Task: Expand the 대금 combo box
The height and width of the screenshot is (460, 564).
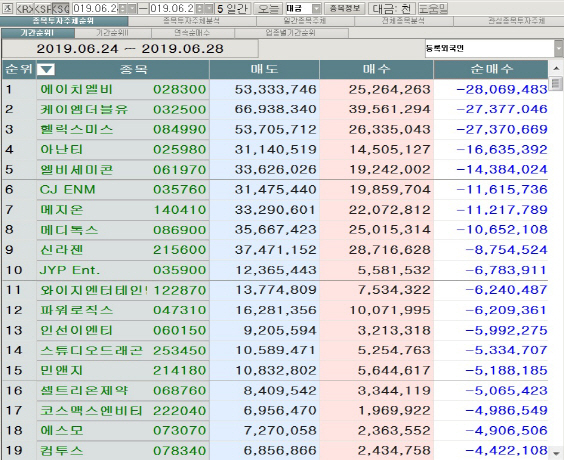Action: click(x=316, y=9)
